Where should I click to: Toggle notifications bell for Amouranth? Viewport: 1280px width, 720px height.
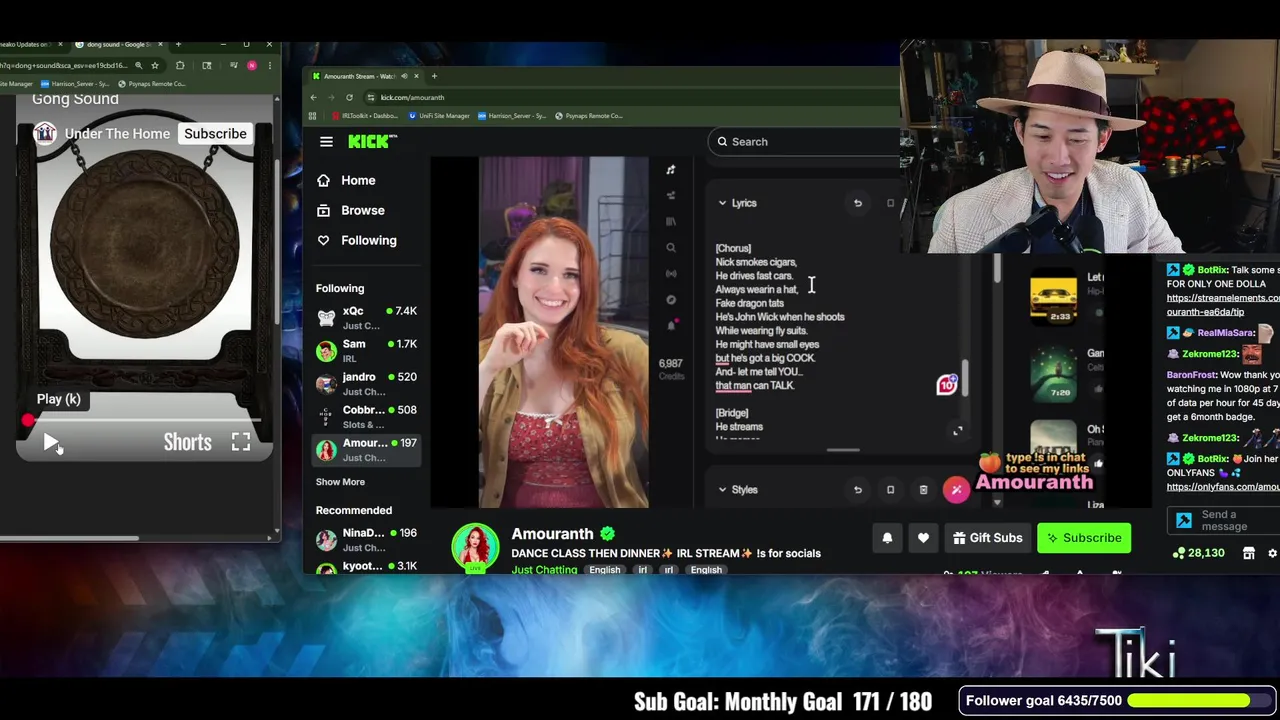(x=887, y=538)
